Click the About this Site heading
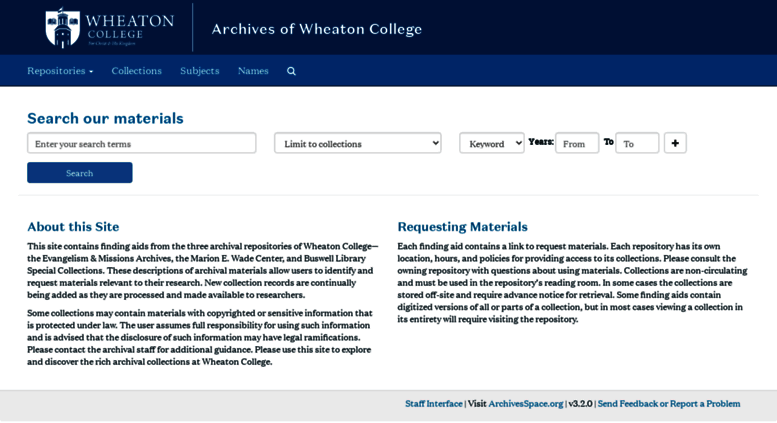 click(x=73, y=227)
